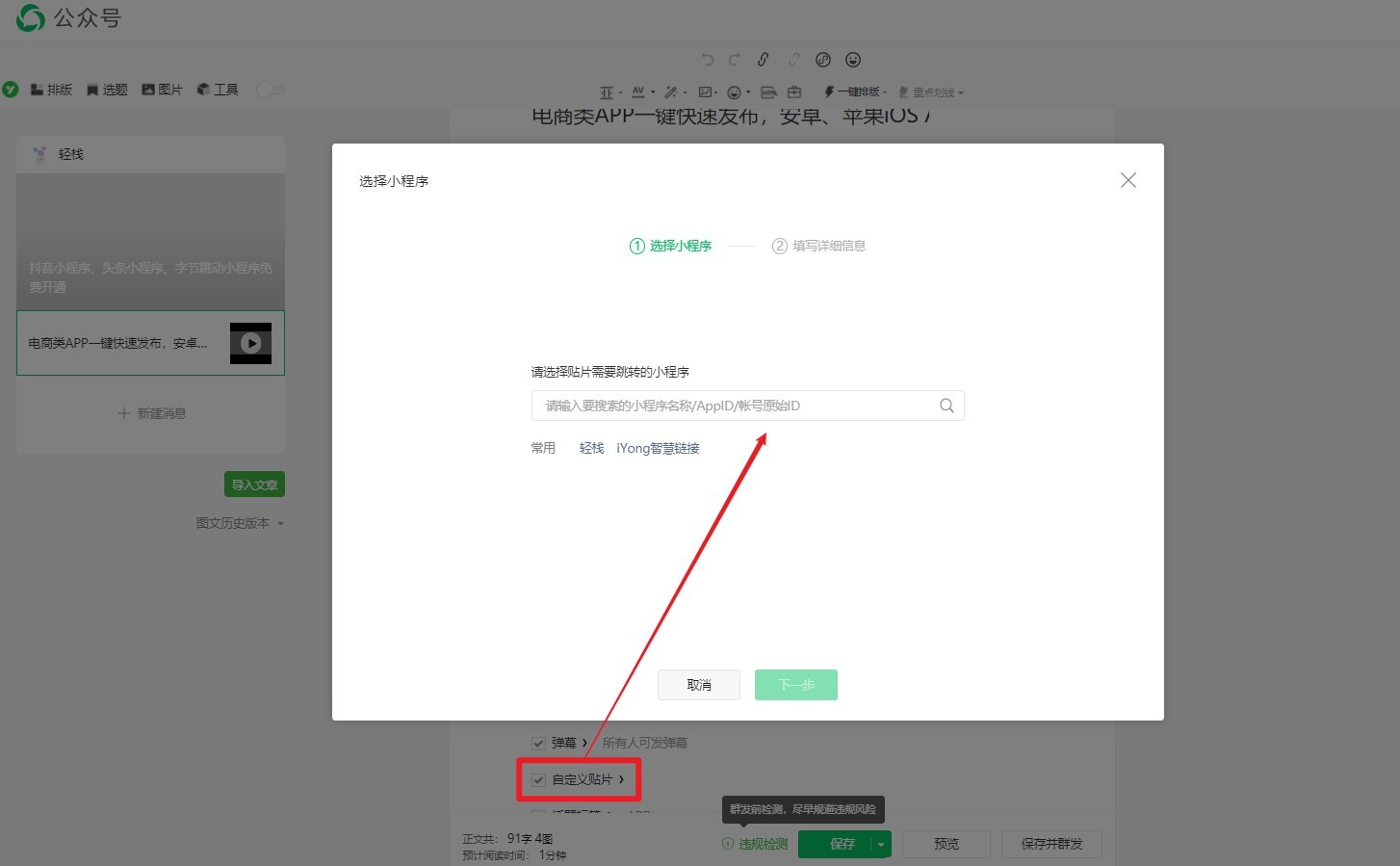This screenshot has height=866, width=1400.
Task: Select the 轻栈 link under 常用
Action: [x=591, y=448]
